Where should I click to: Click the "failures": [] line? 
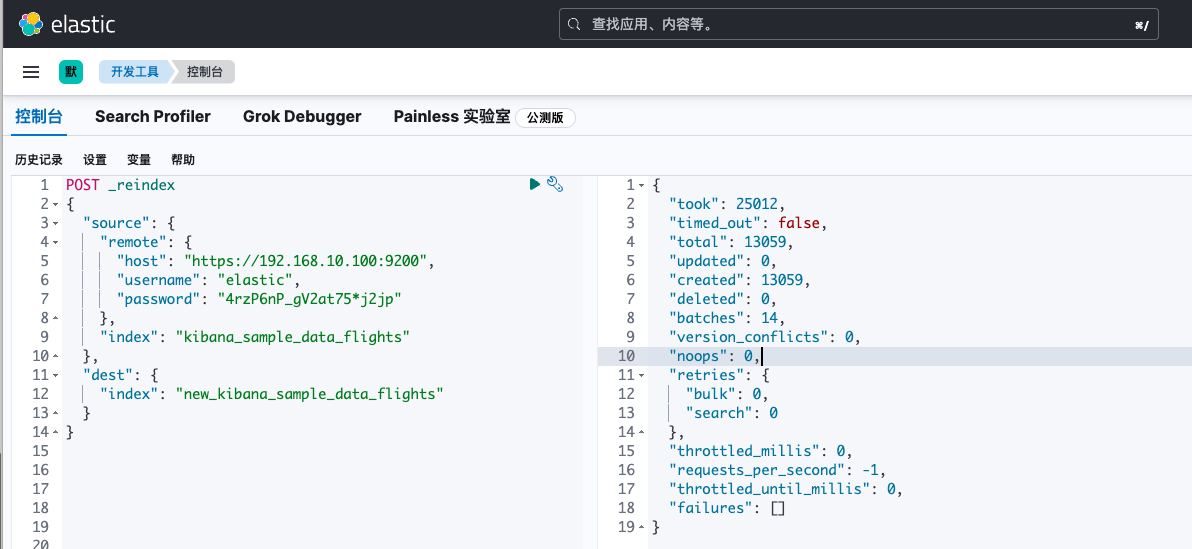[x=726, y=508]
